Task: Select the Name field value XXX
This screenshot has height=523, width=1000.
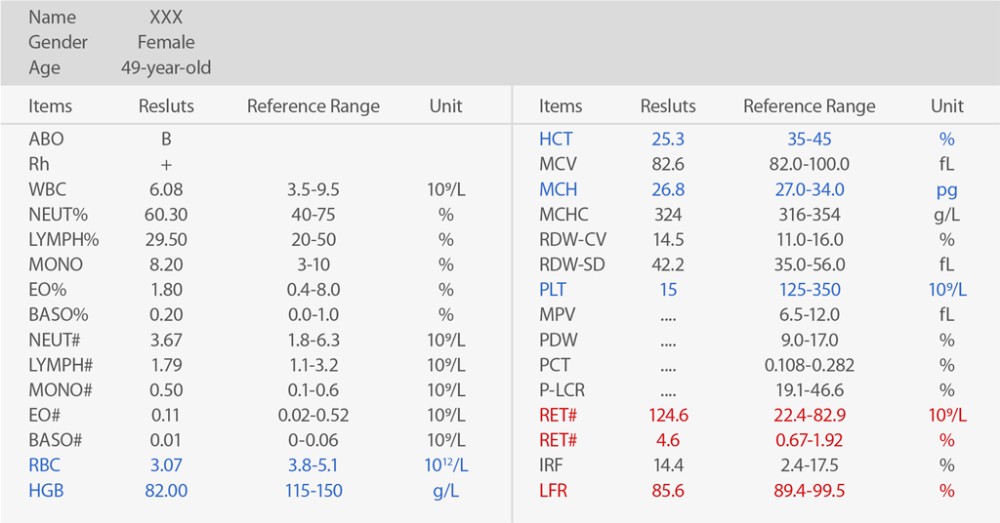Action: (166, 18)
